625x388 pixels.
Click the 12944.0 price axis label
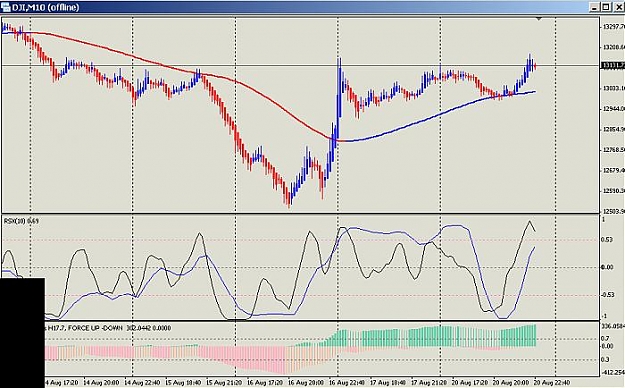613,108
